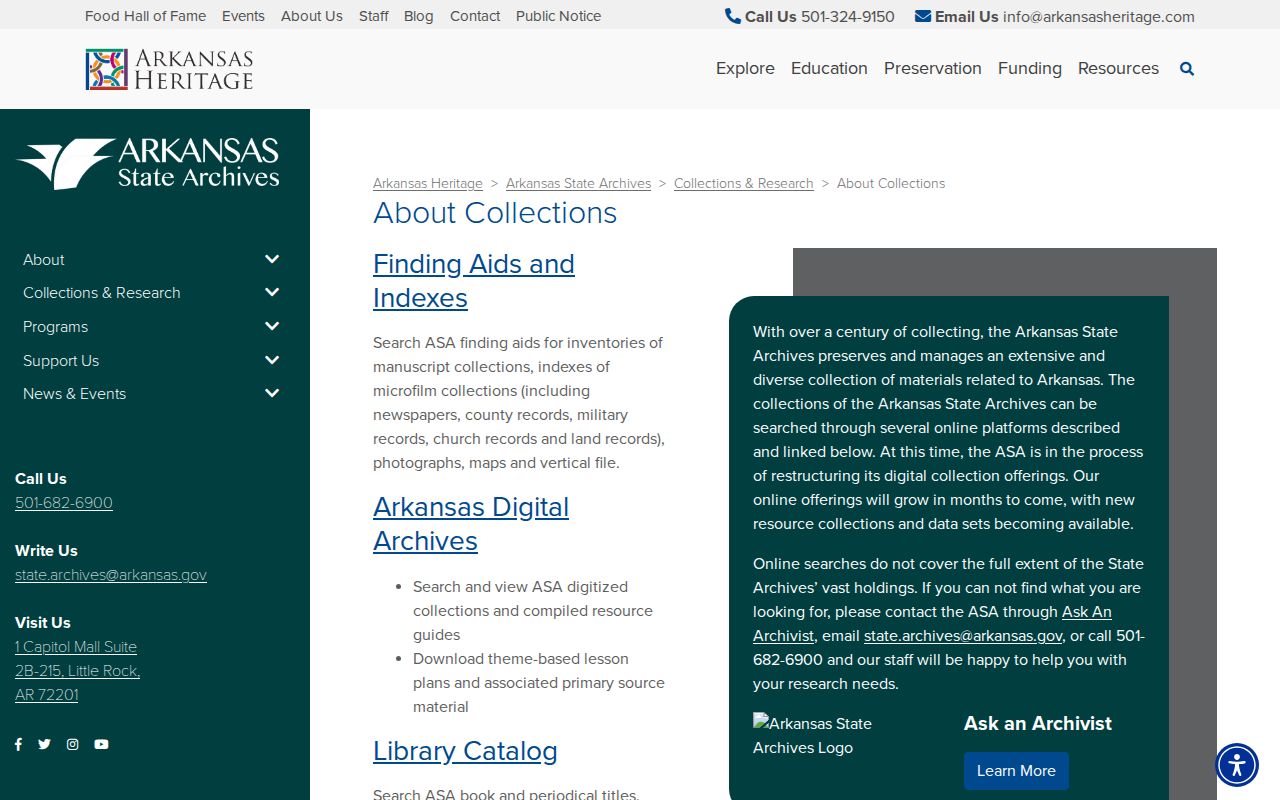Click the Learn More button

pos(1016,771)
